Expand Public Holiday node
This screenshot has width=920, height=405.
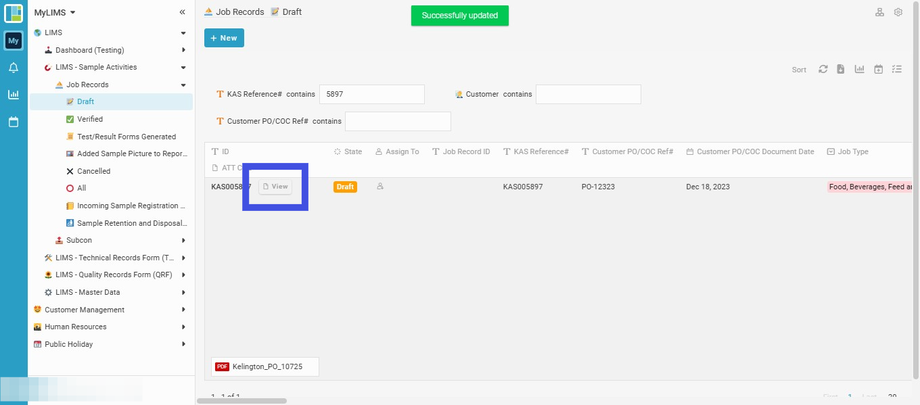pyautogui.click(x=183, y=344)
